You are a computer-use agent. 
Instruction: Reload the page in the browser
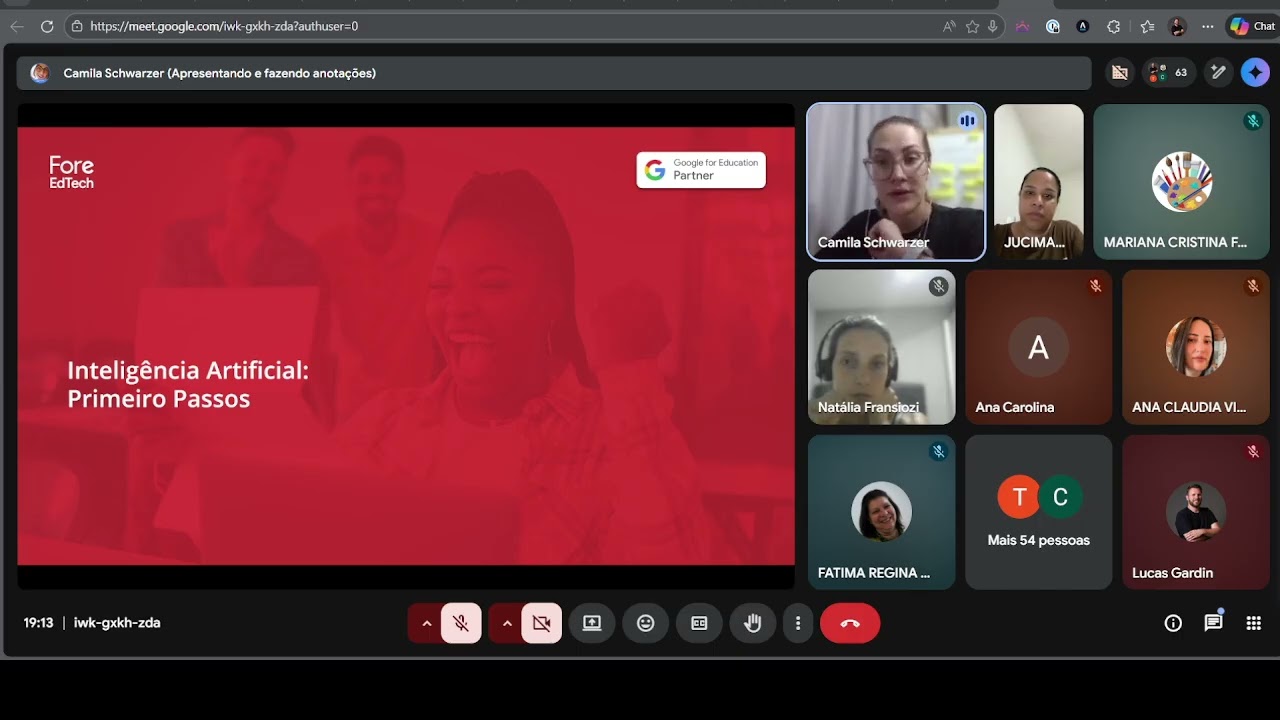click(x=47, y=26)
